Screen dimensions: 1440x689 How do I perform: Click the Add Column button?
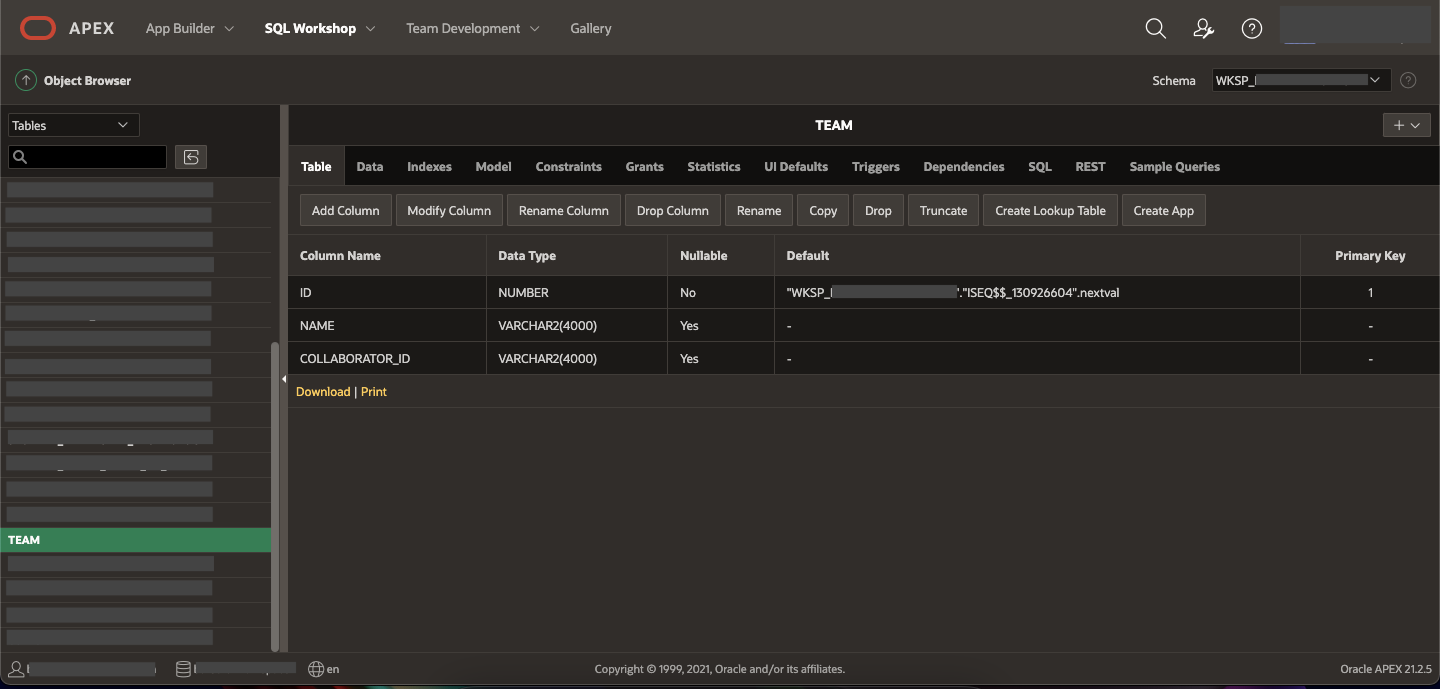346,210
